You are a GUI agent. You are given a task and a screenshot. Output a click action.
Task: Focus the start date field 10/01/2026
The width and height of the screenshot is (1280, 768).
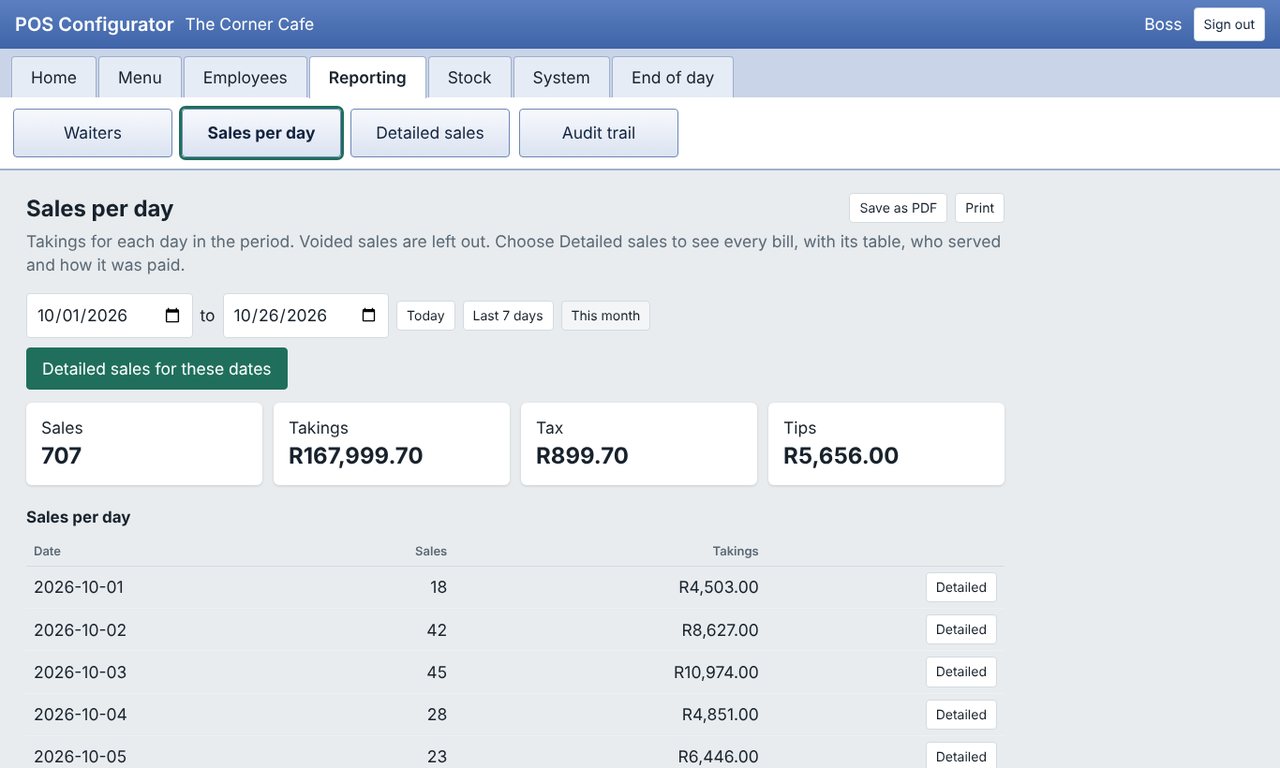tap(109, 316)
